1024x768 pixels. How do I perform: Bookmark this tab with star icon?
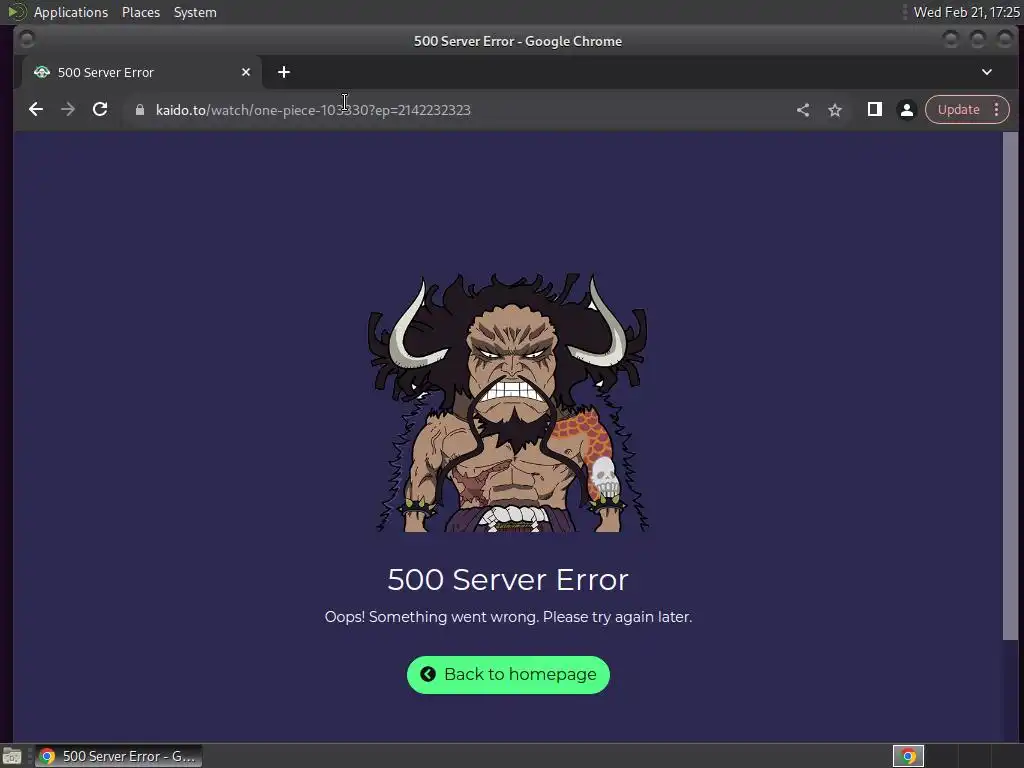coord(835,110)
